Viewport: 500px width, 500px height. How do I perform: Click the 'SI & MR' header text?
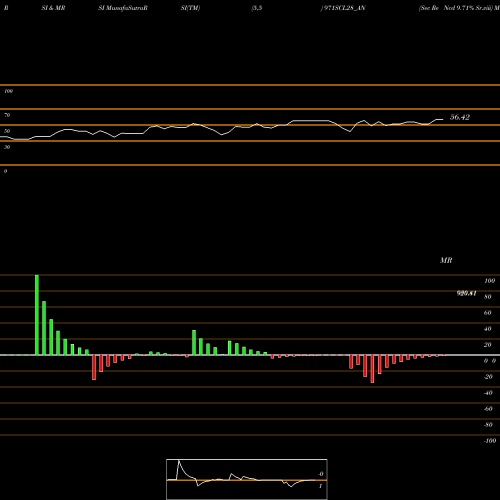pos(53,8)
